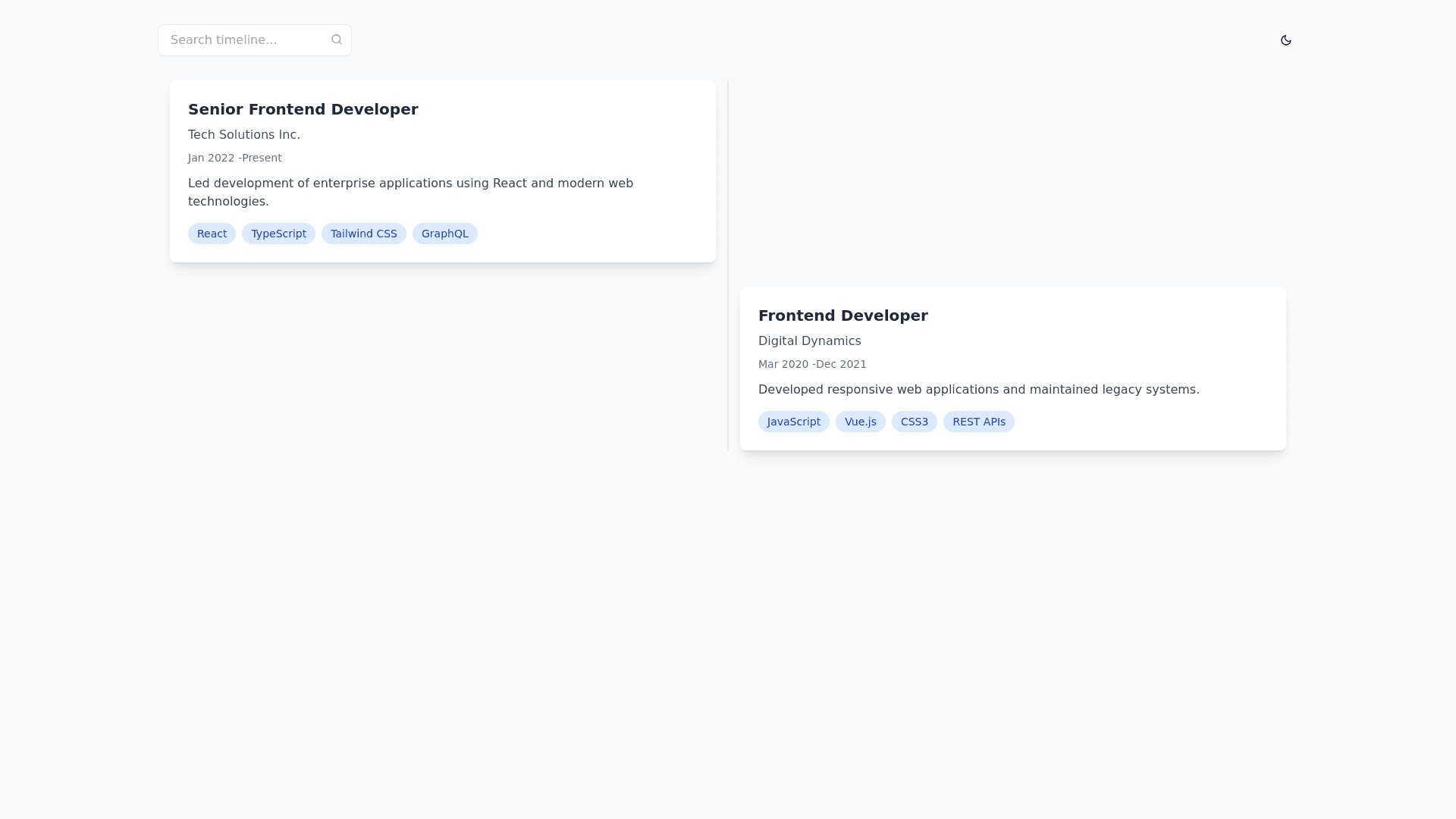Image resolution: width=1456 pixels, height=819 pixels.
Task: Select the TypeScript skill tag
Action: [278, 234]
